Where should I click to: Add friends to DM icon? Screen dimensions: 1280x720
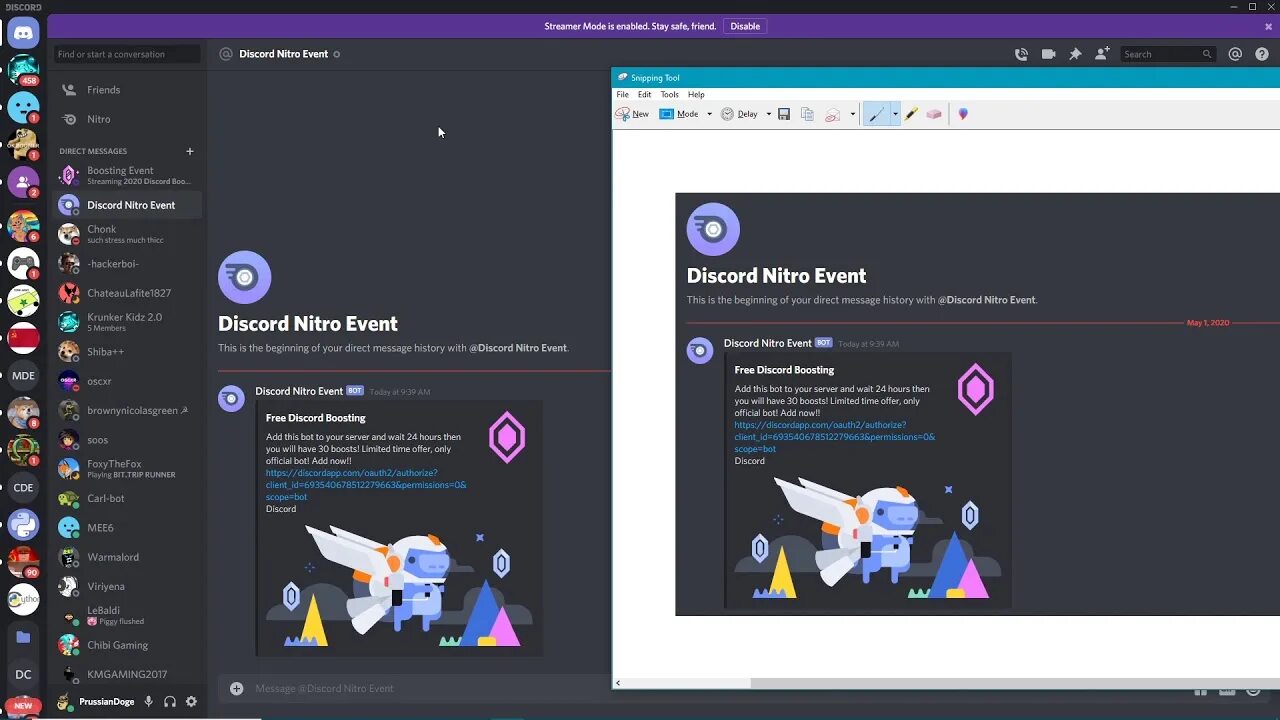coord(1102,54)
